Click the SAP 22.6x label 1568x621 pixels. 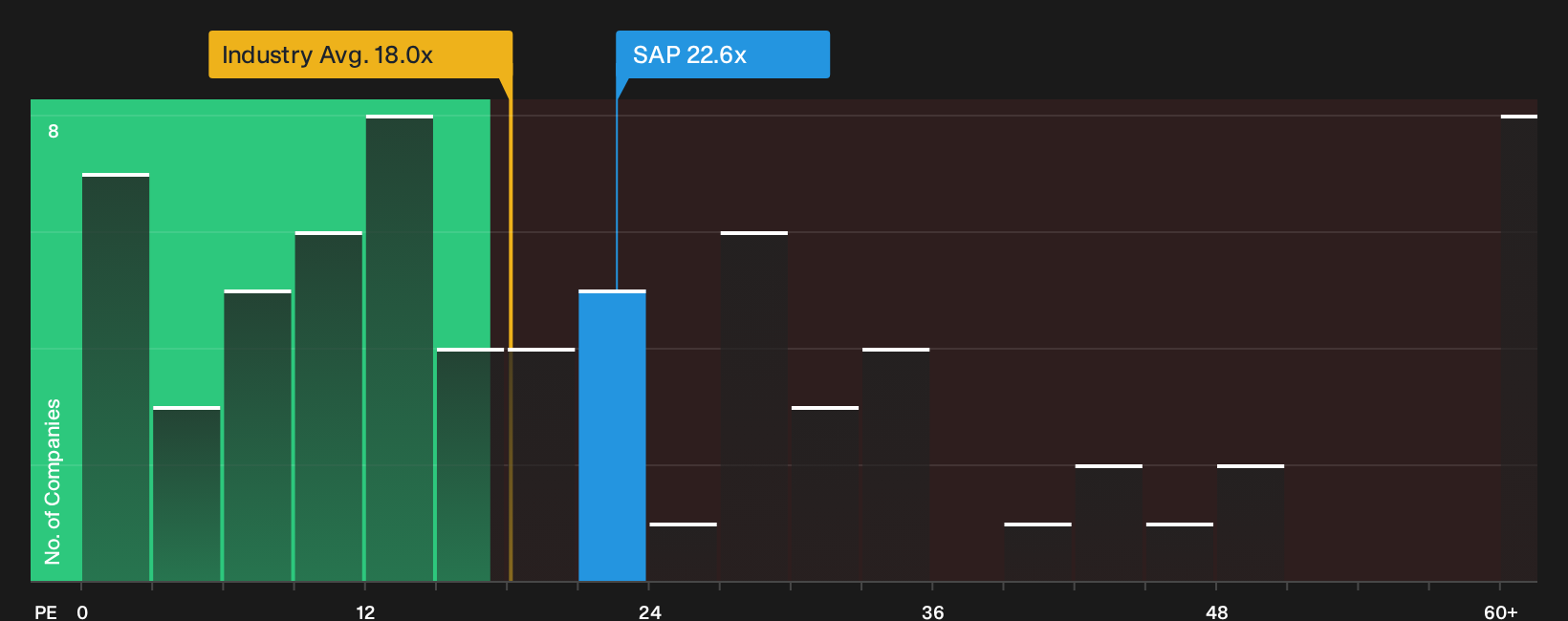coord(723,54)
